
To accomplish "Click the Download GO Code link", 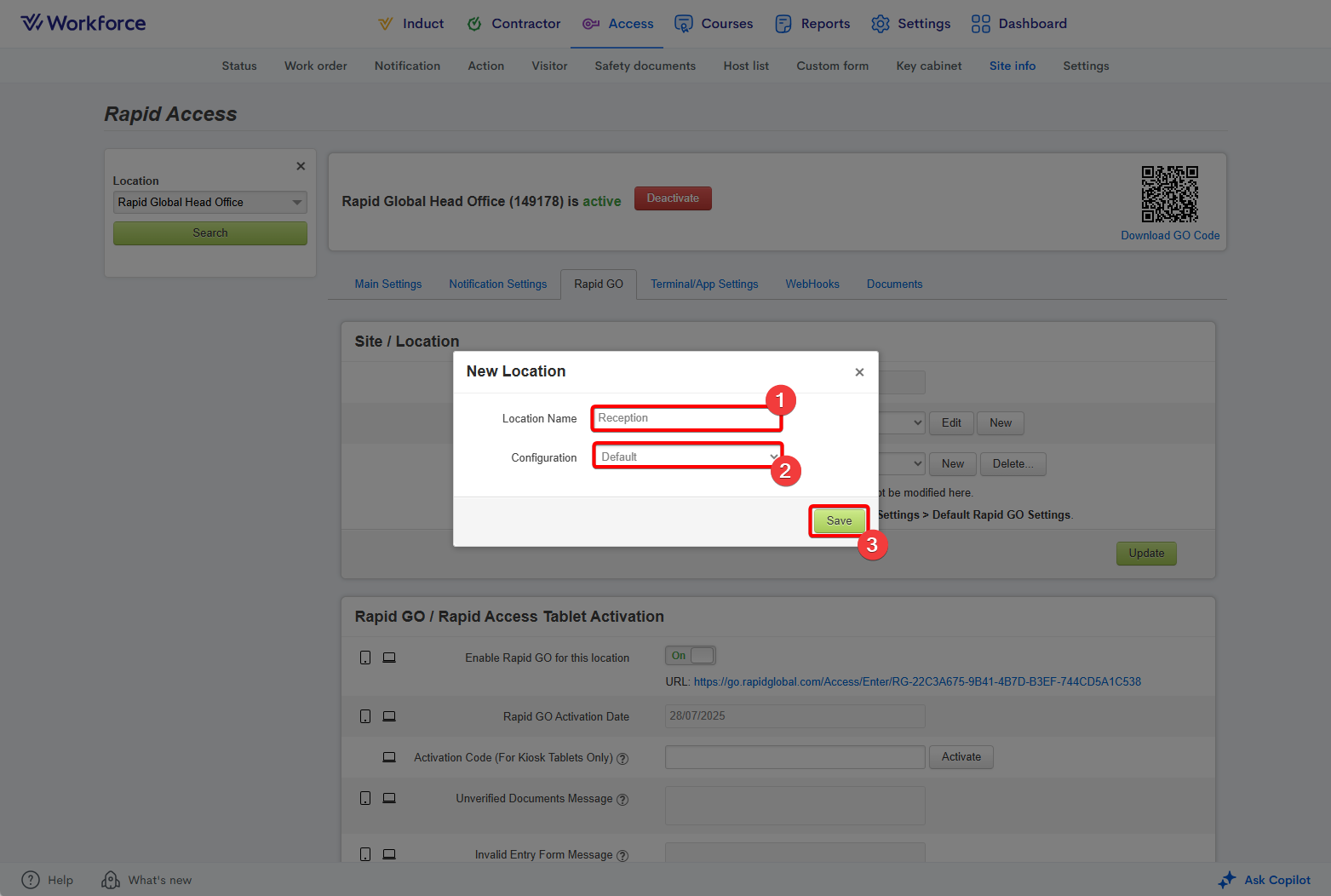I will tap(1169, 236).
